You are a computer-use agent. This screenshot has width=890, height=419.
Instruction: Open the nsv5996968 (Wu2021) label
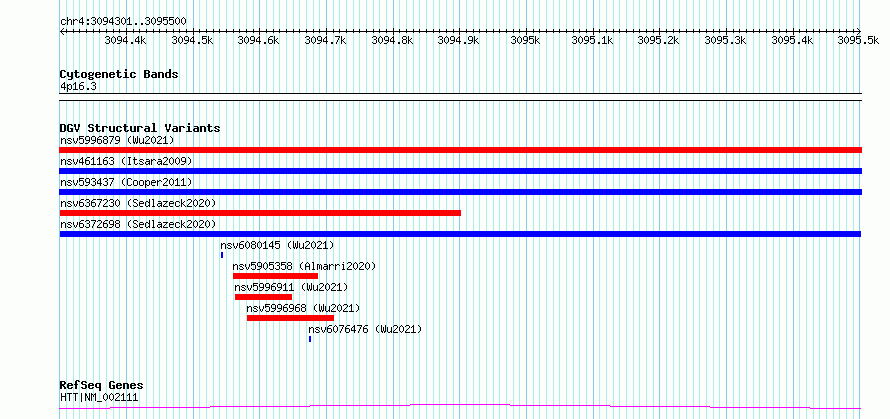pyautogui.click(x=303, y=308)
